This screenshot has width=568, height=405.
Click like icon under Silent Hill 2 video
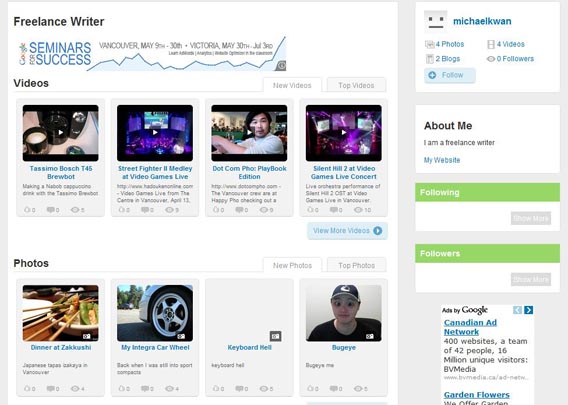coord(310,209)
